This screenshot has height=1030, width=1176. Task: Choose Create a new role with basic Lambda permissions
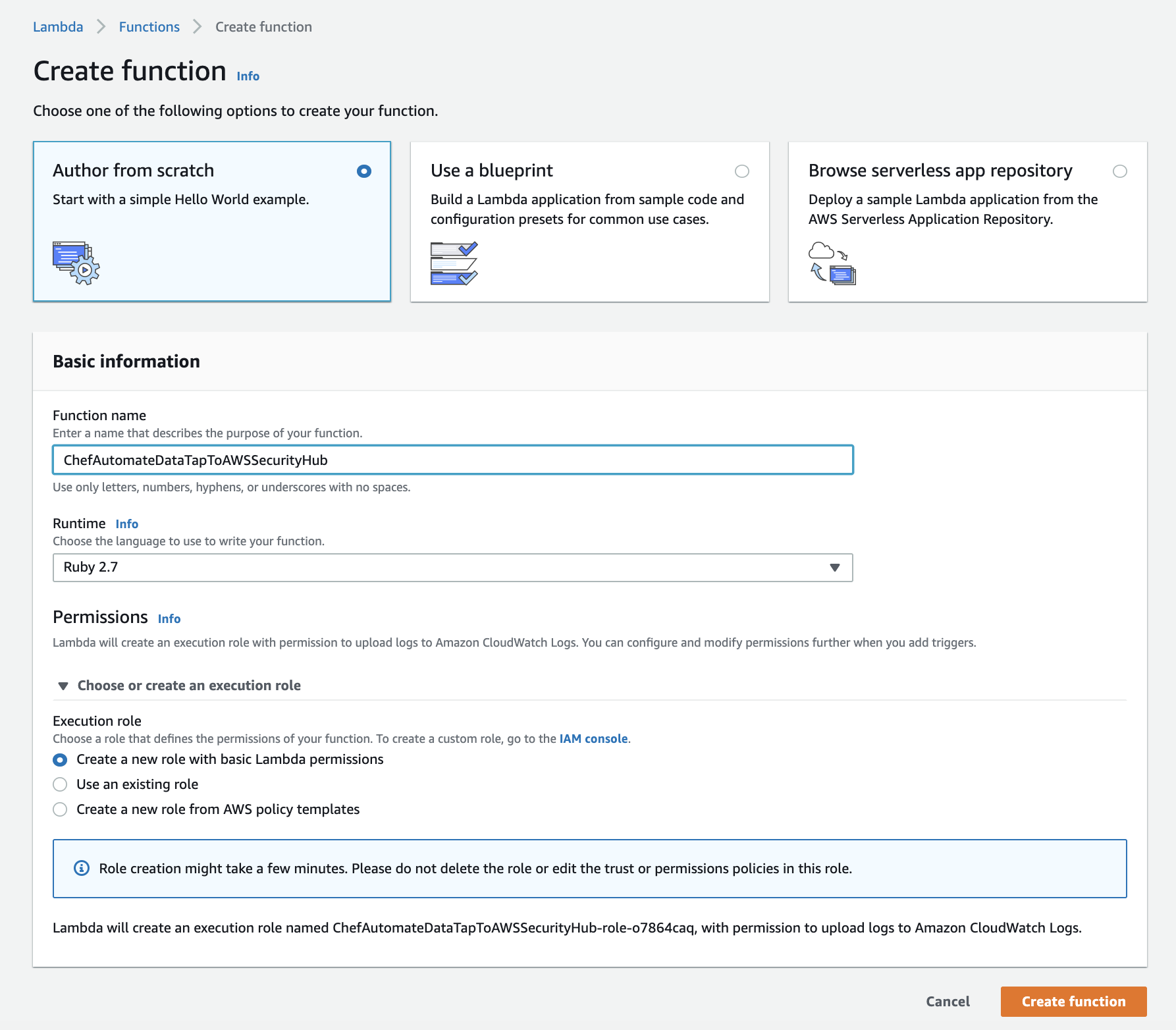(x=60, y=760)
